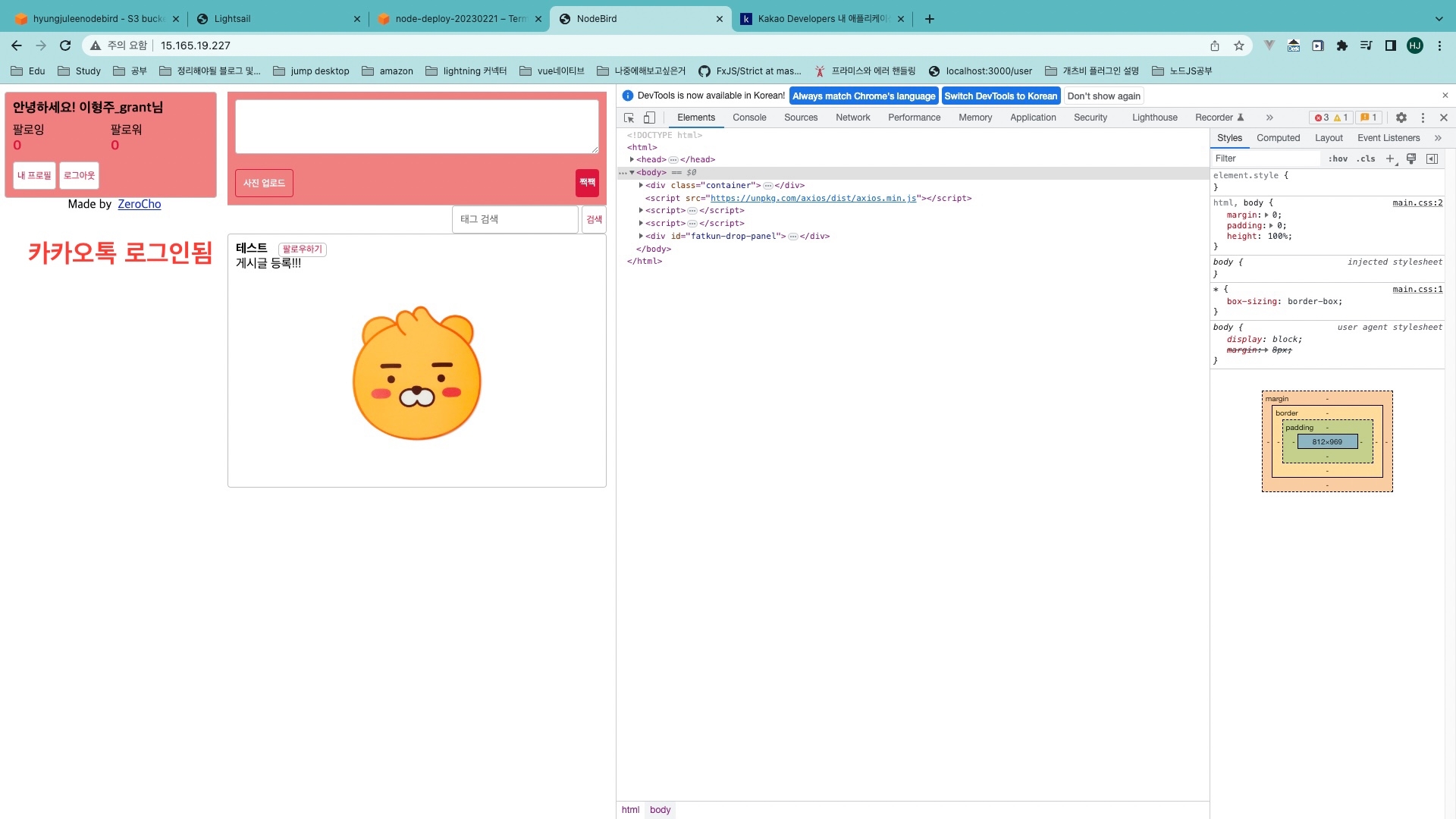
Task: Toggle the Chrome side panel
Action: pyautogui.click(x=1391, y=45)
